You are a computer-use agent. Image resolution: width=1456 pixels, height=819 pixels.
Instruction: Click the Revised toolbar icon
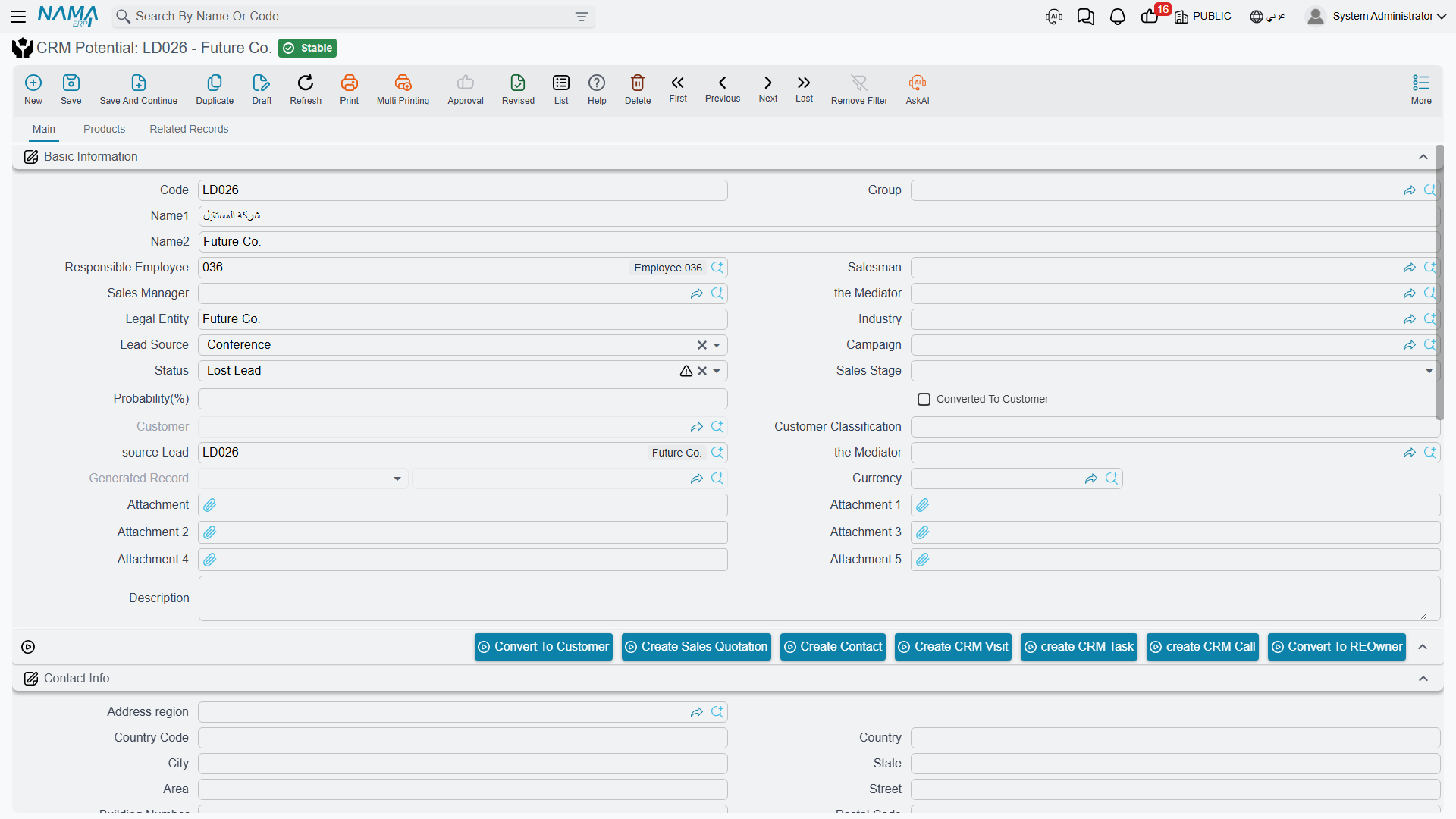coord(518,89)
